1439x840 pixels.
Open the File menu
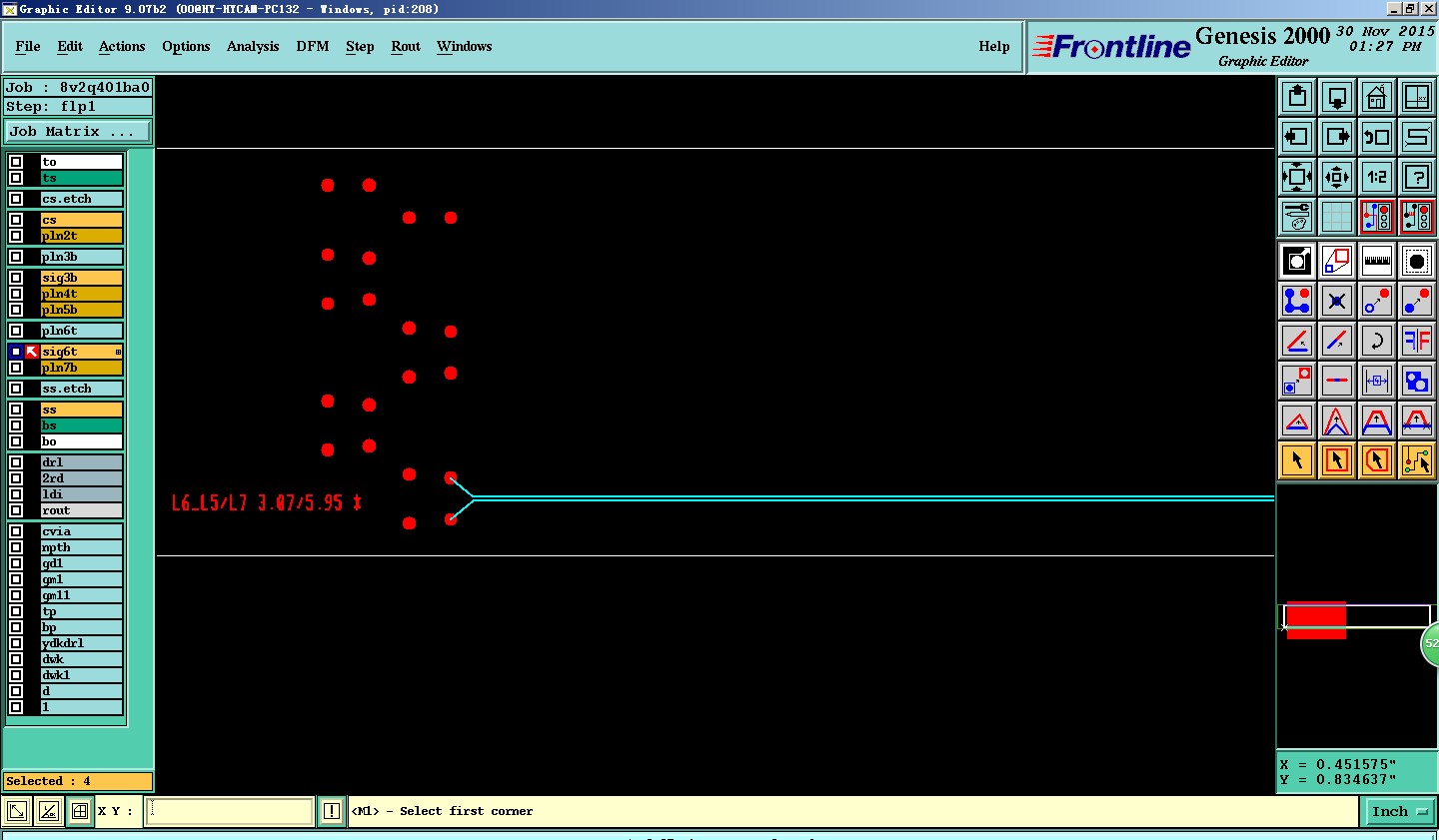click(28, 46)
